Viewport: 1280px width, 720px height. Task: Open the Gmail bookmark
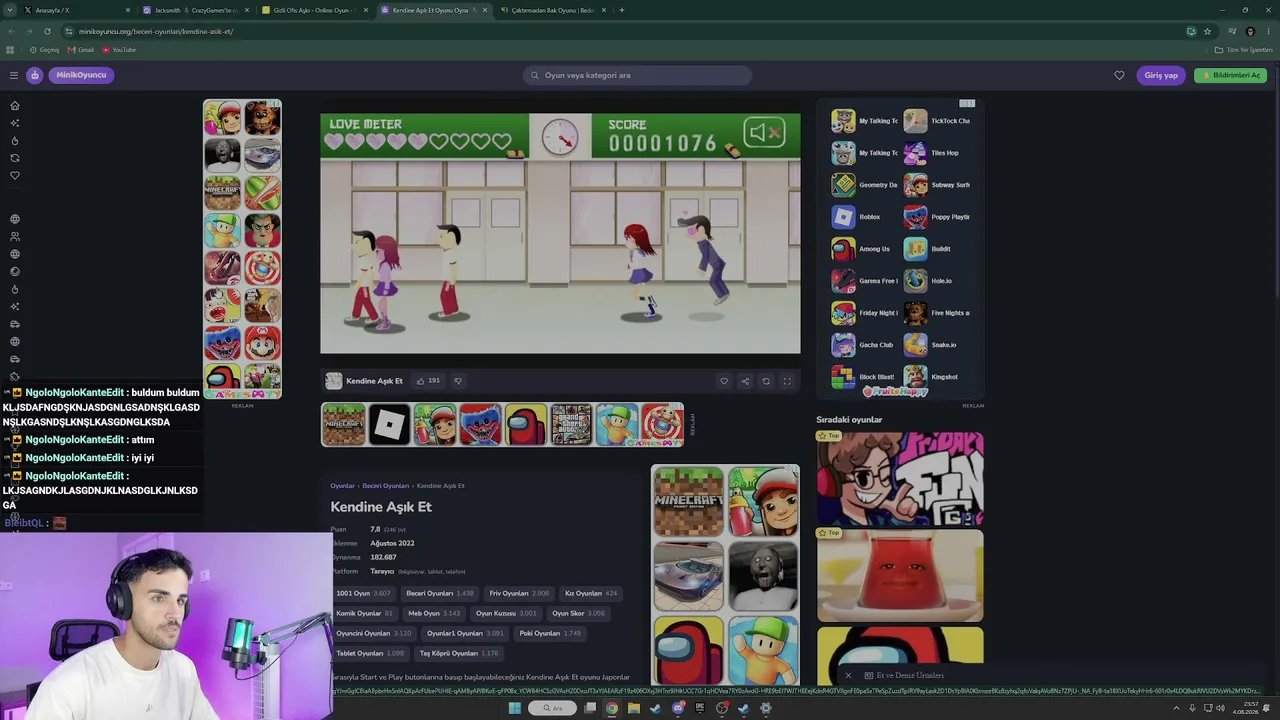[x=81, y=50]
